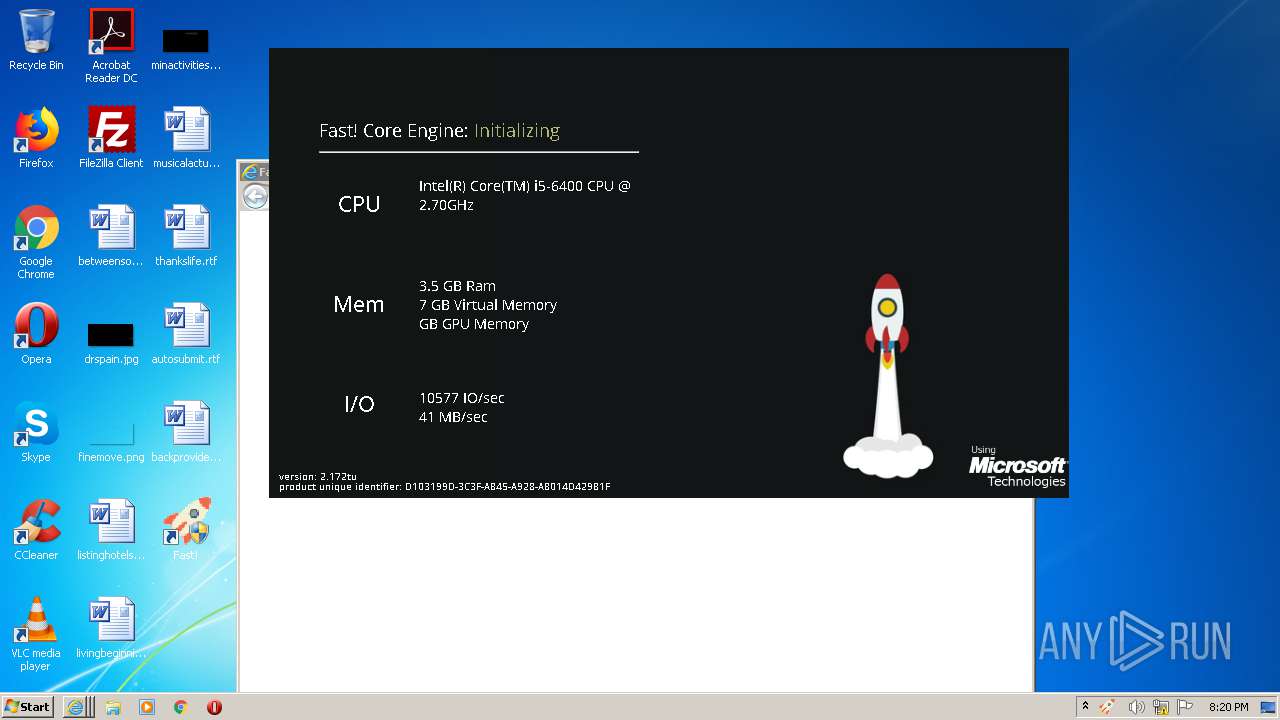
Task: Select the minactivities file on desktop
Action: 185,48
